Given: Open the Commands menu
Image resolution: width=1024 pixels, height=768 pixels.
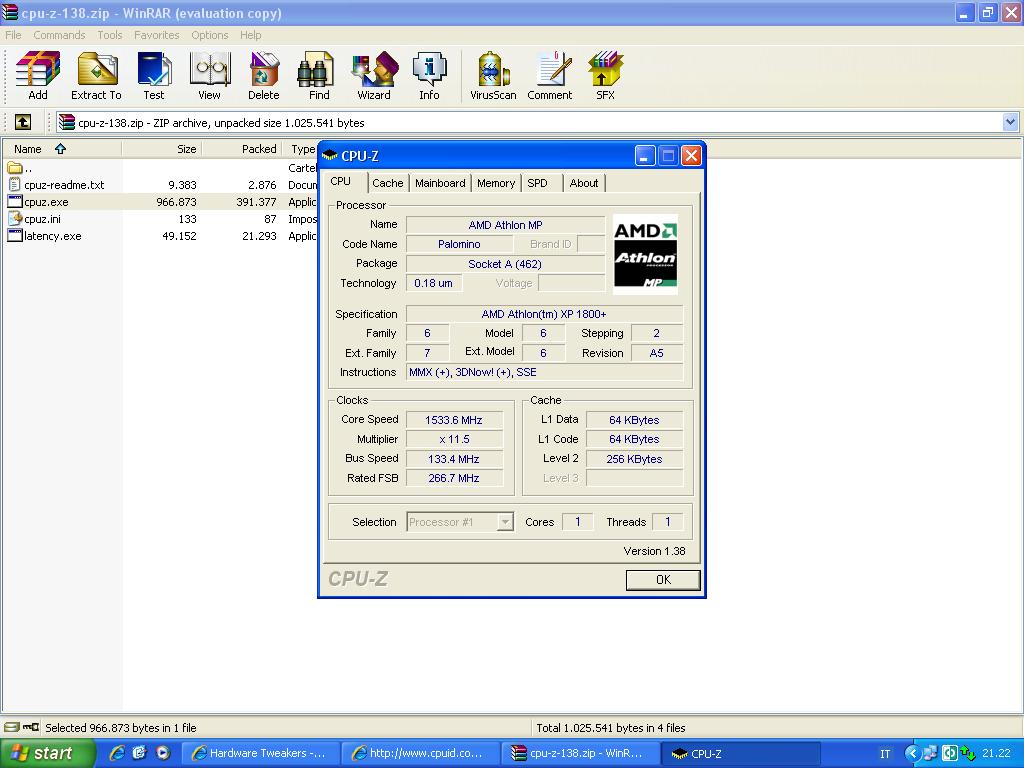Looking at the screenshot, I should point(59,35).
